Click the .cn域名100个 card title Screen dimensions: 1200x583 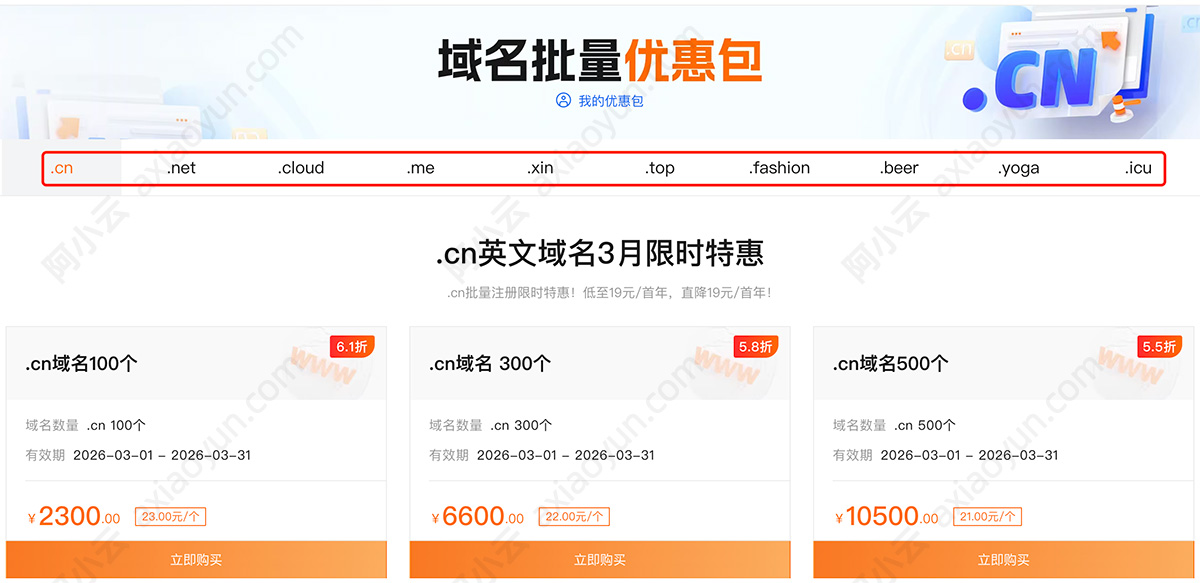click(81, 364)
